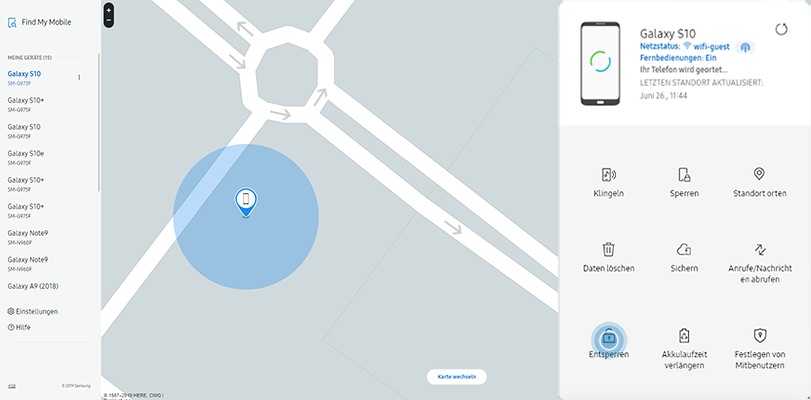Choose Anrufe/Nachrichten abrufen icon

[x=760, y=250]
